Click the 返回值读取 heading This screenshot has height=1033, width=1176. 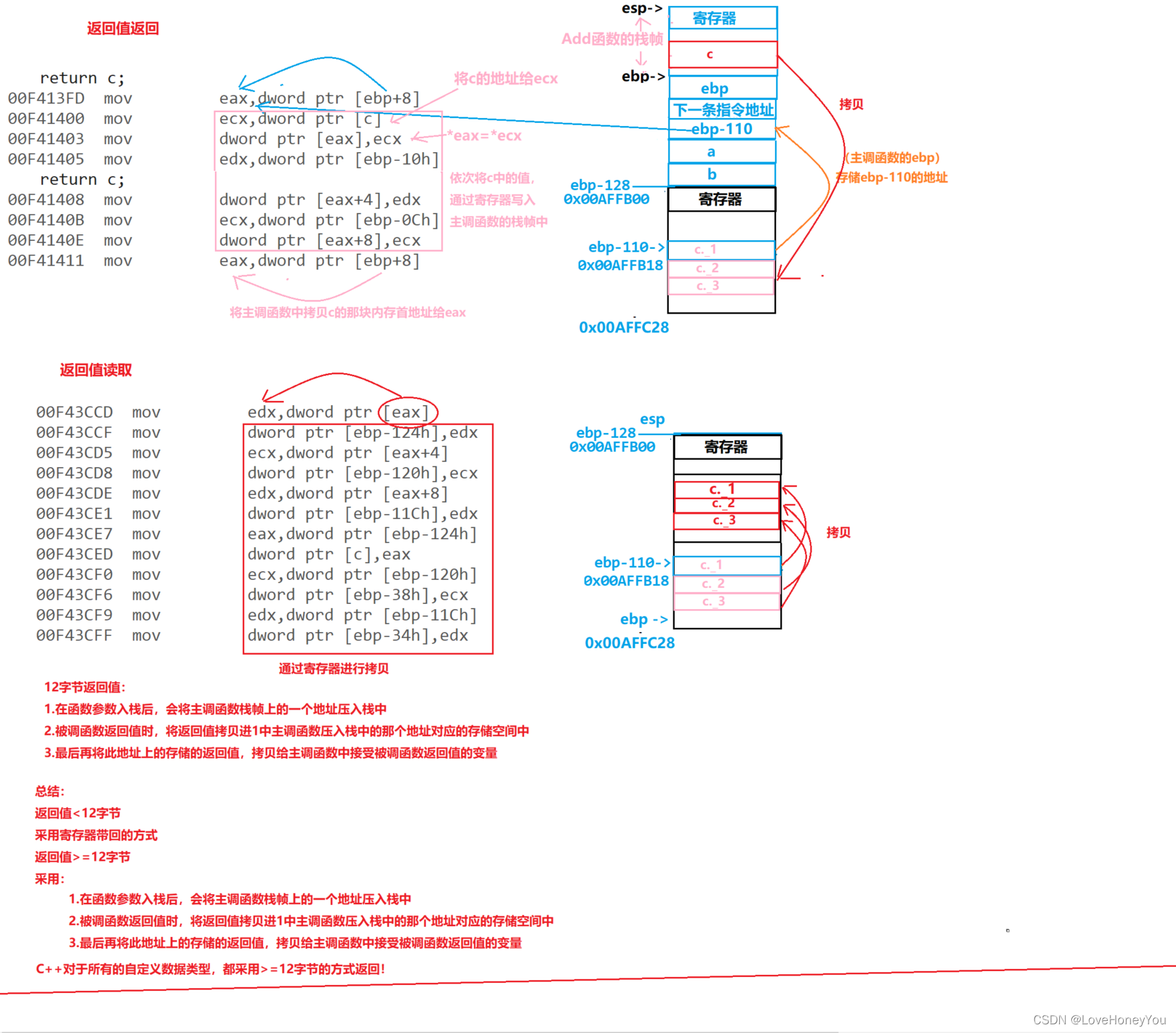[94, 370]
